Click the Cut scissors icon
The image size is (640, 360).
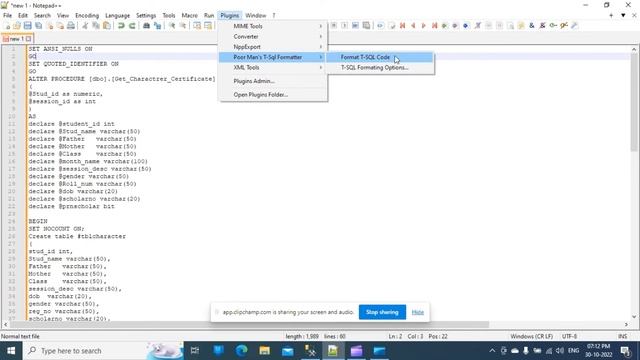tap(85, 26)
